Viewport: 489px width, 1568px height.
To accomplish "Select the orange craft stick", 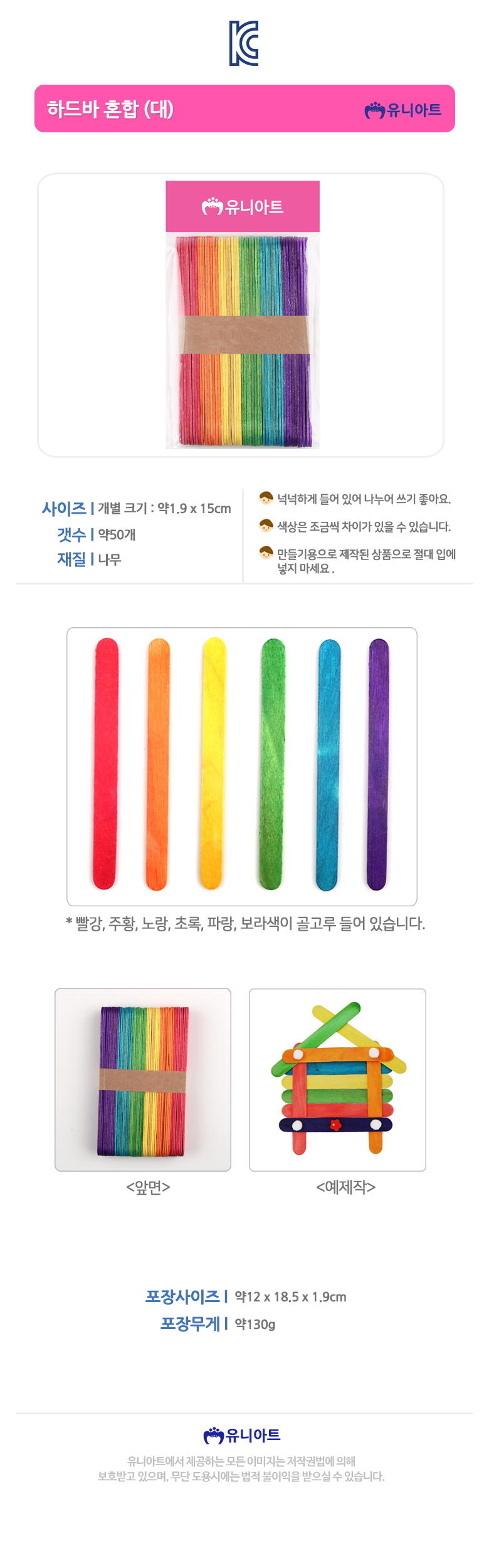I will click(x=157, y=763).
